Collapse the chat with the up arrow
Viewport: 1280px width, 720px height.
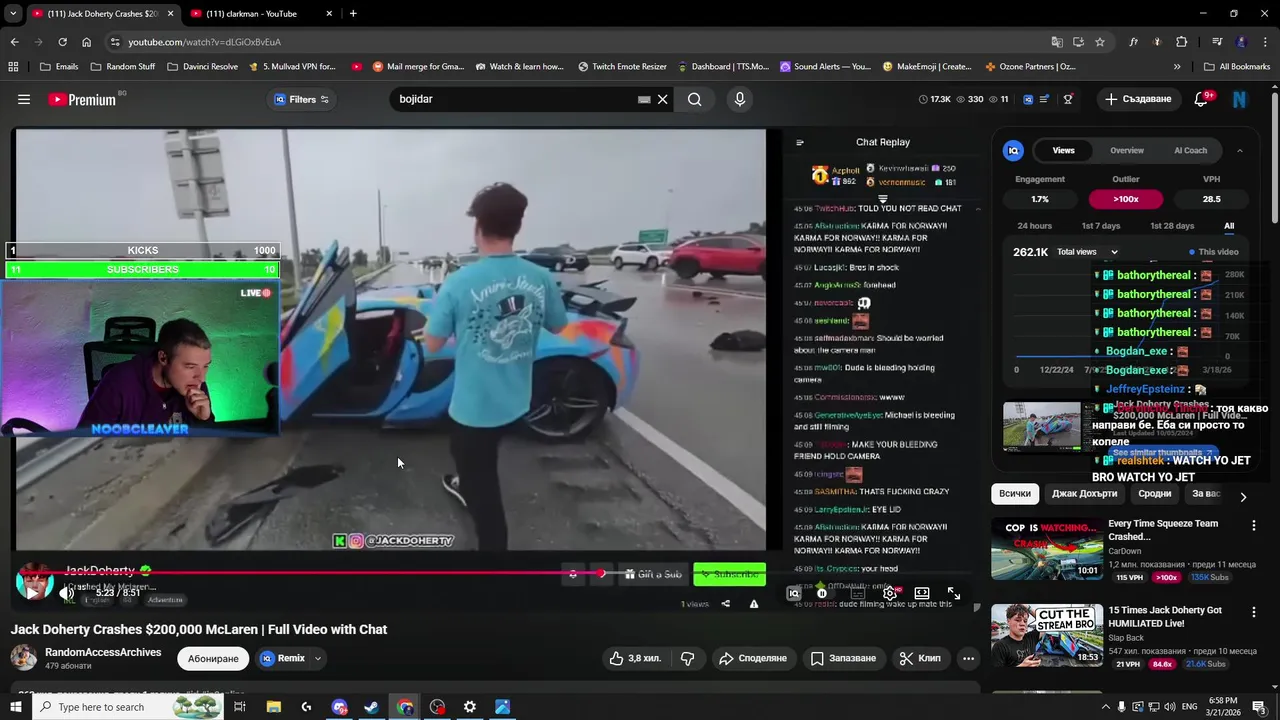click(978, 209)
